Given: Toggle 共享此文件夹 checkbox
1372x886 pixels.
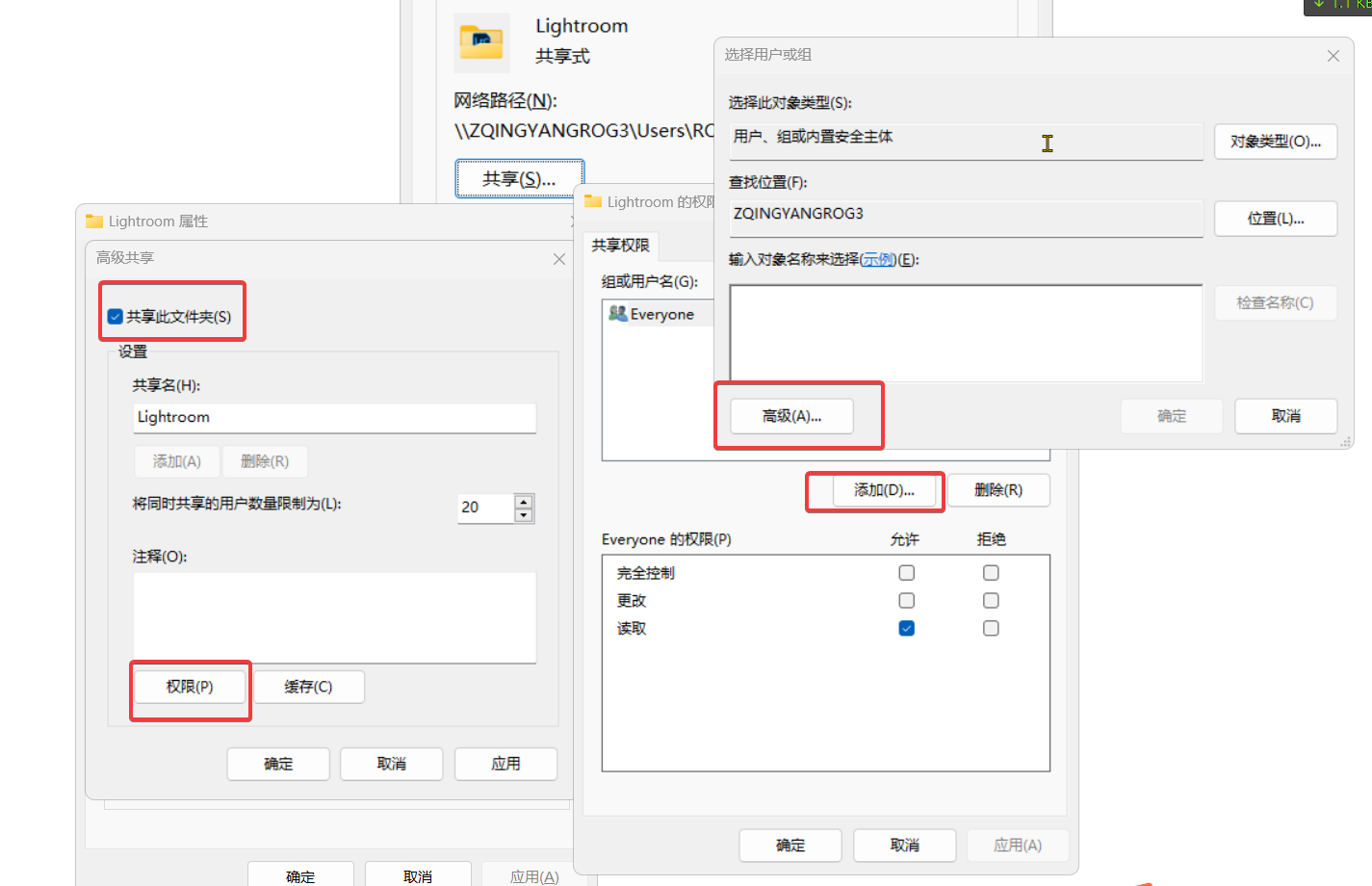Looking at the screenshot, I should pyautogui.click(x=116, y=317).
